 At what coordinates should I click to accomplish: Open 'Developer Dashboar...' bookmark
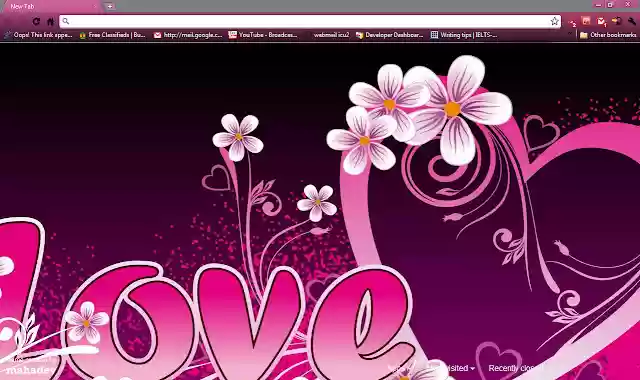click(x=389, y=35)
